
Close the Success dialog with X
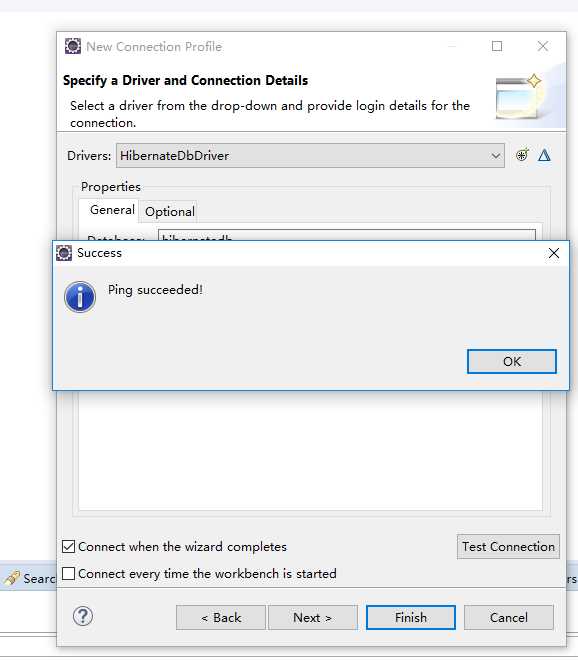[x=554, y=253]
